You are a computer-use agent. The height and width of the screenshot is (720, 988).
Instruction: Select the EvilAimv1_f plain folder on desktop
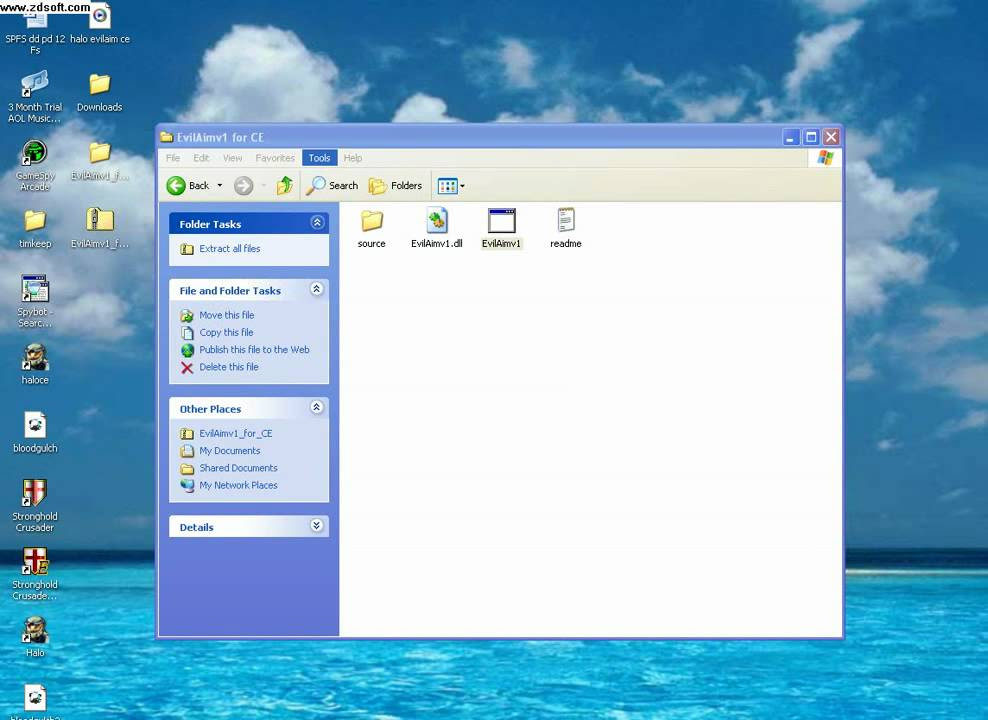(x=100, y=161)
